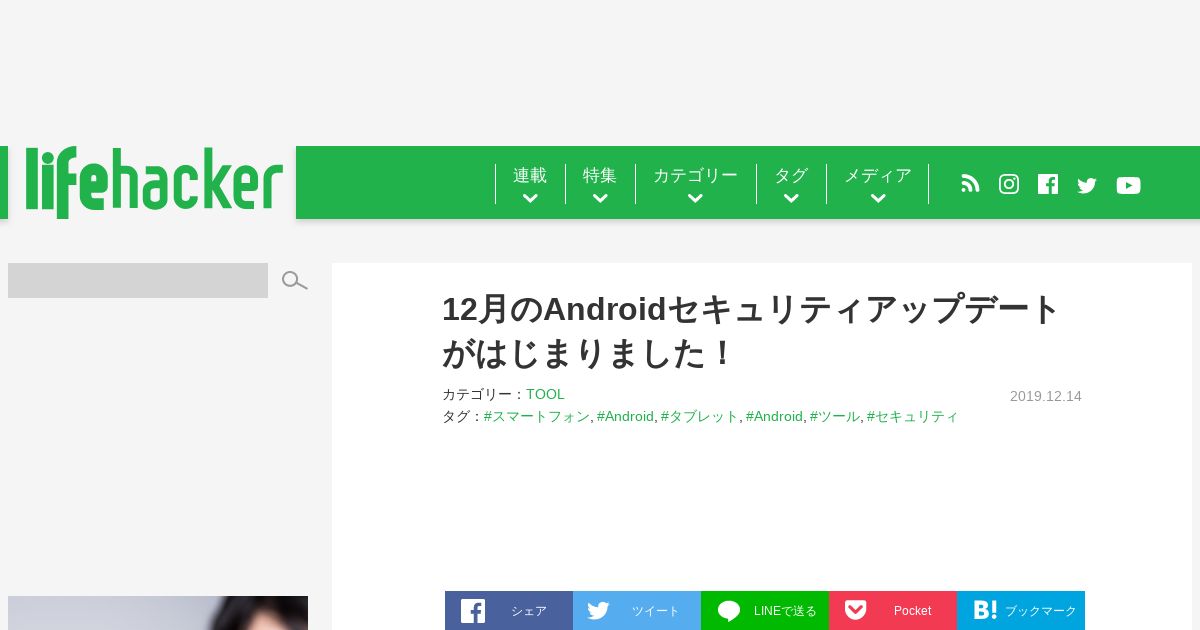Open the Twitter icon in header
The height and width of the screenshot is (630, 1200).
coord(1087,185)
